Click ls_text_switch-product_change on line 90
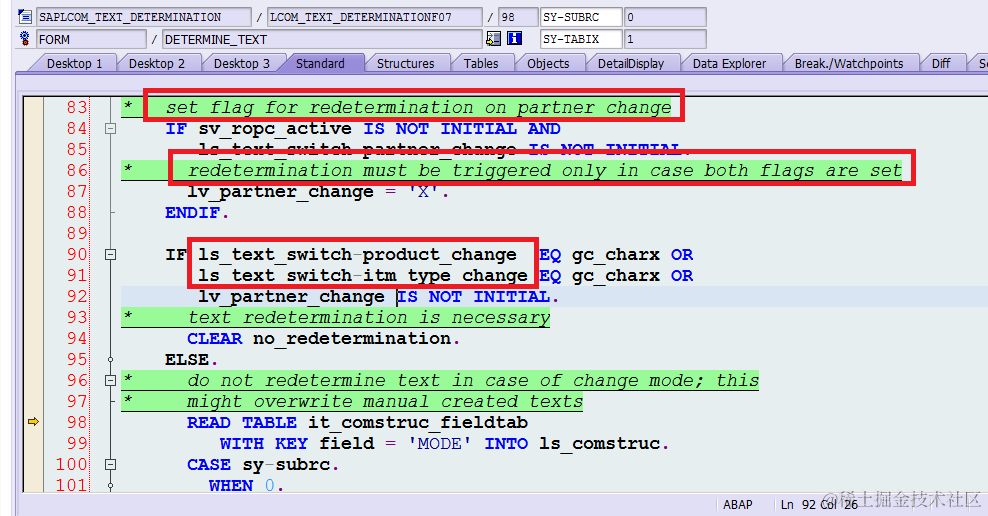This screenshot has width=988, height=516. pyautogui.click(x=357, y=255)
